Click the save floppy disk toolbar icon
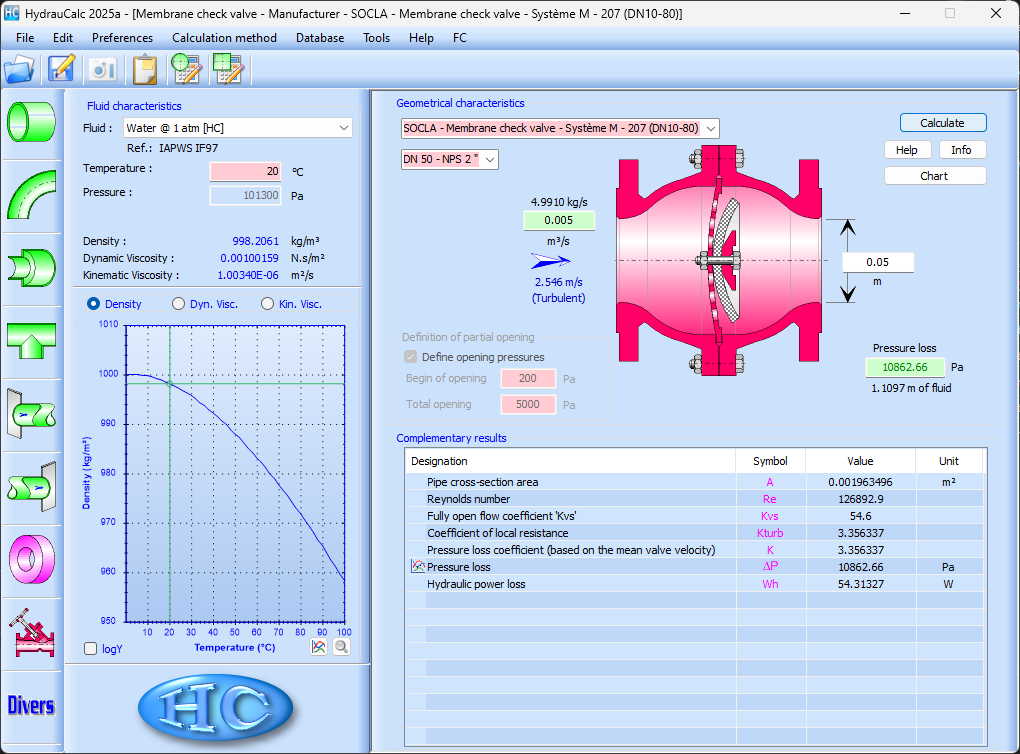The height and width of the screenshot is (754, 1020). click(62, 69)
